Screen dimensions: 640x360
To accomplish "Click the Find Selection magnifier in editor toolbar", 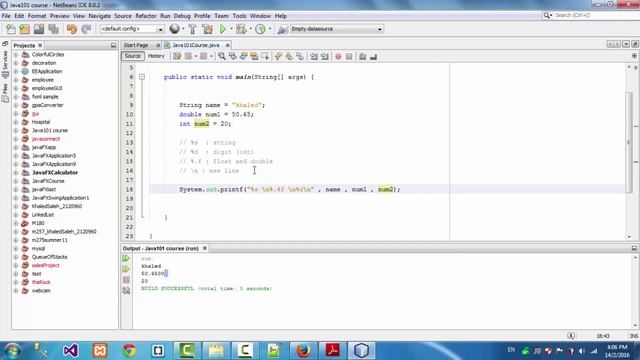I will point(222,56).
